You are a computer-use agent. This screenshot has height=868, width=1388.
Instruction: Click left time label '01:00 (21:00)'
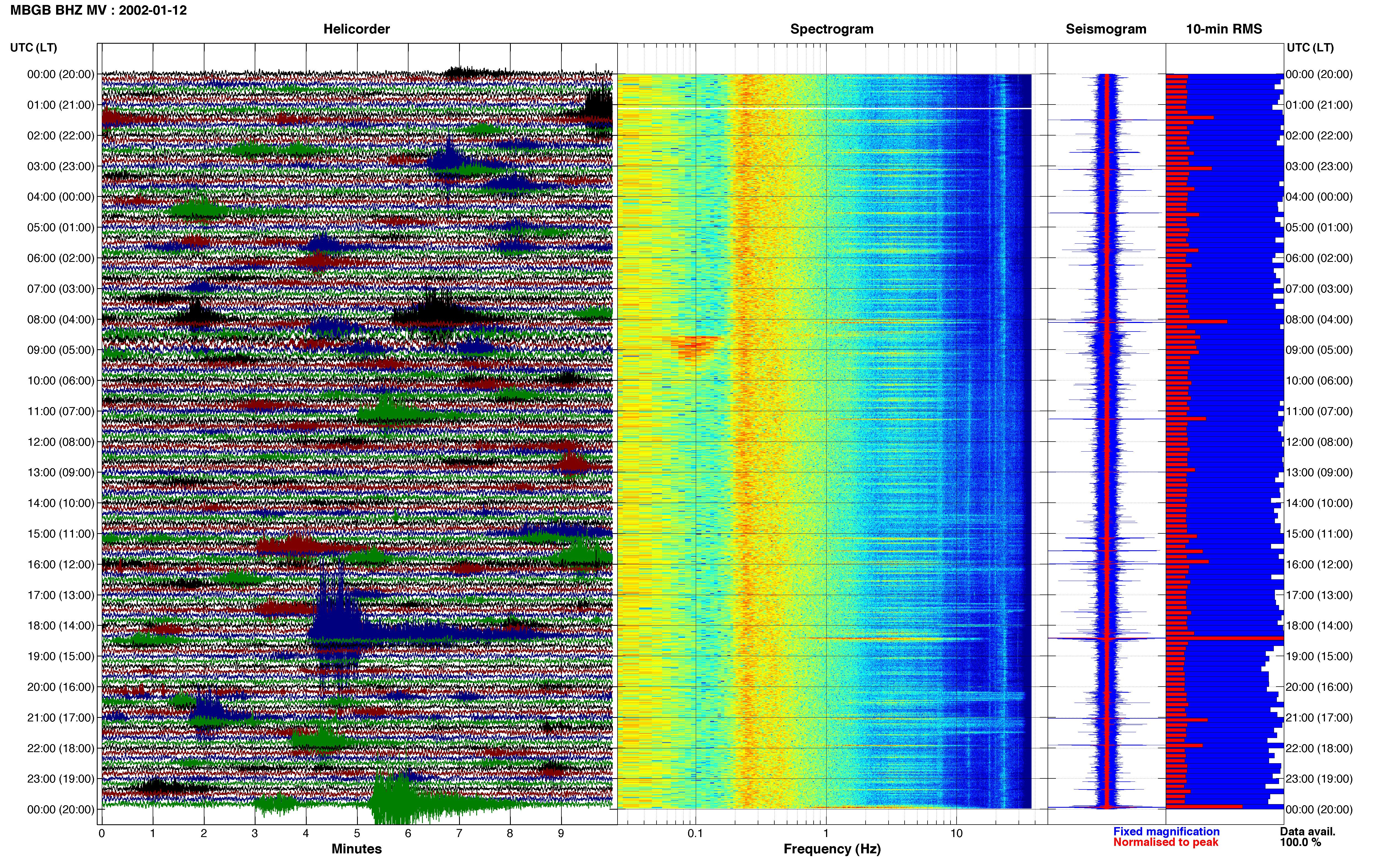pyautogui.click(x=61, y=105)
